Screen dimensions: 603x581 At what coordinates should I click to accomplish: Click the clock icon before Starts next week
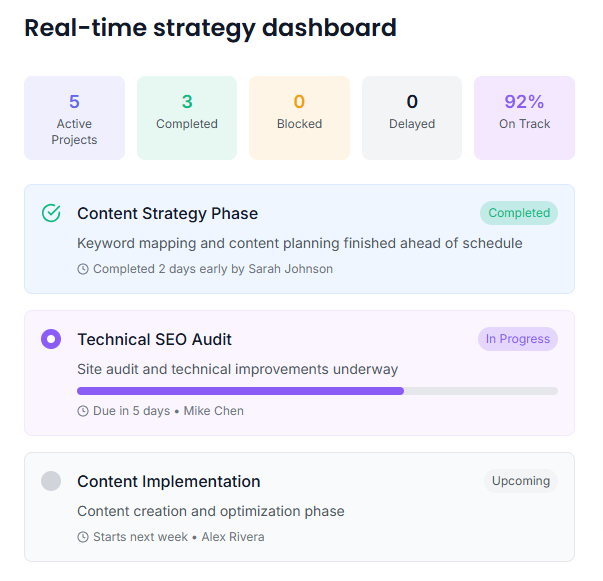tap(83, 537)
